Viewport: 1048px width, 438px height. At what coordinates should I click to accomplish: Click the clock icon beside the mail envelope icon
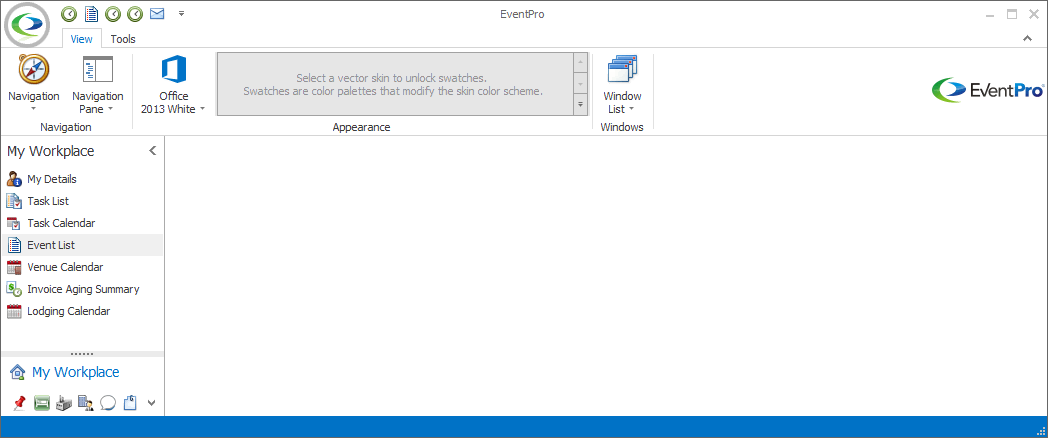135,13
